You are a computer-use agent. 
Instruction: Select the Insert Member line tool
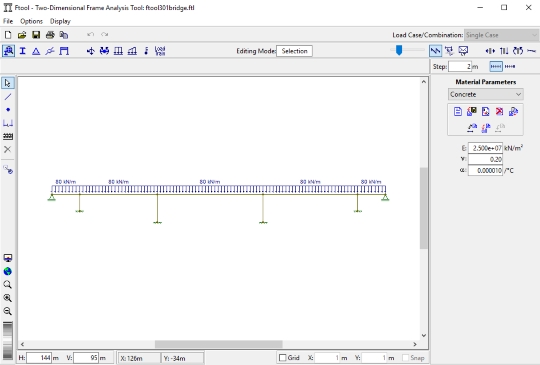(8, 97)
